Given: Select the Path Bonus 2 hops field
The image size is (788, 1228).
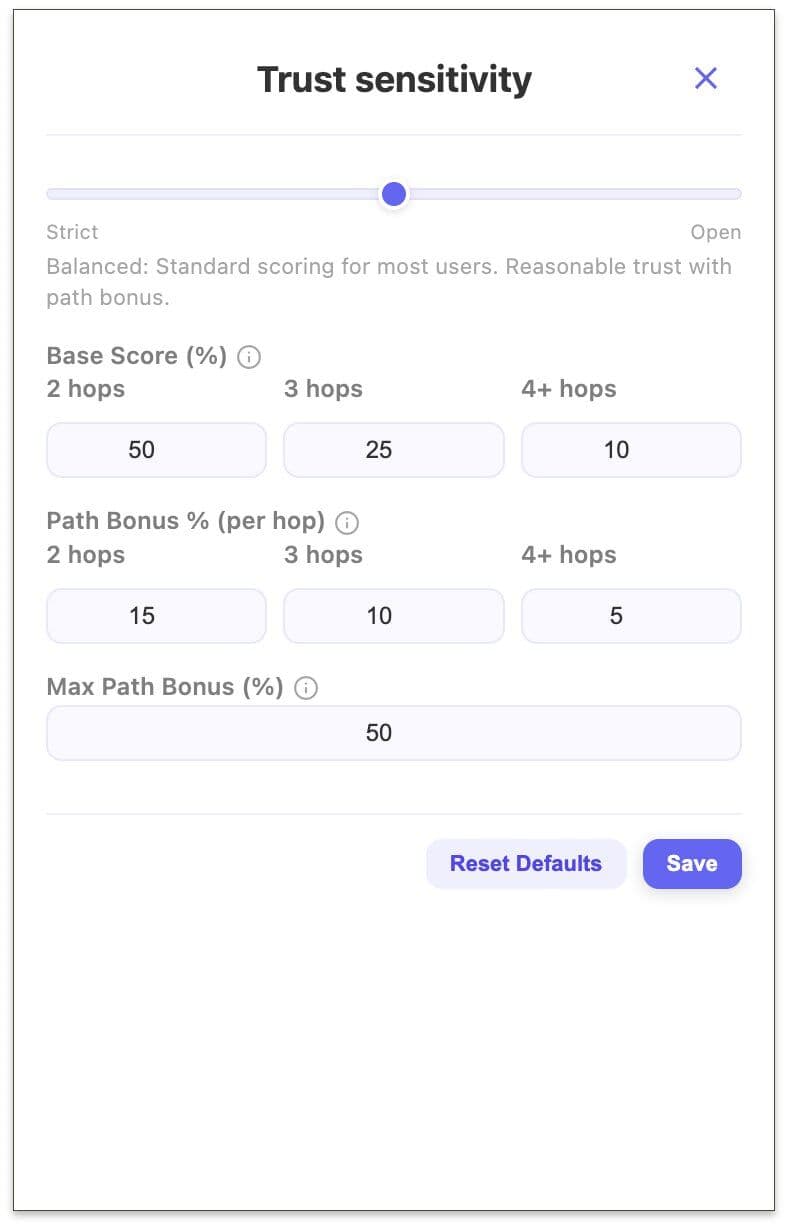Looking at the screenshot, I should coord(155,616).
